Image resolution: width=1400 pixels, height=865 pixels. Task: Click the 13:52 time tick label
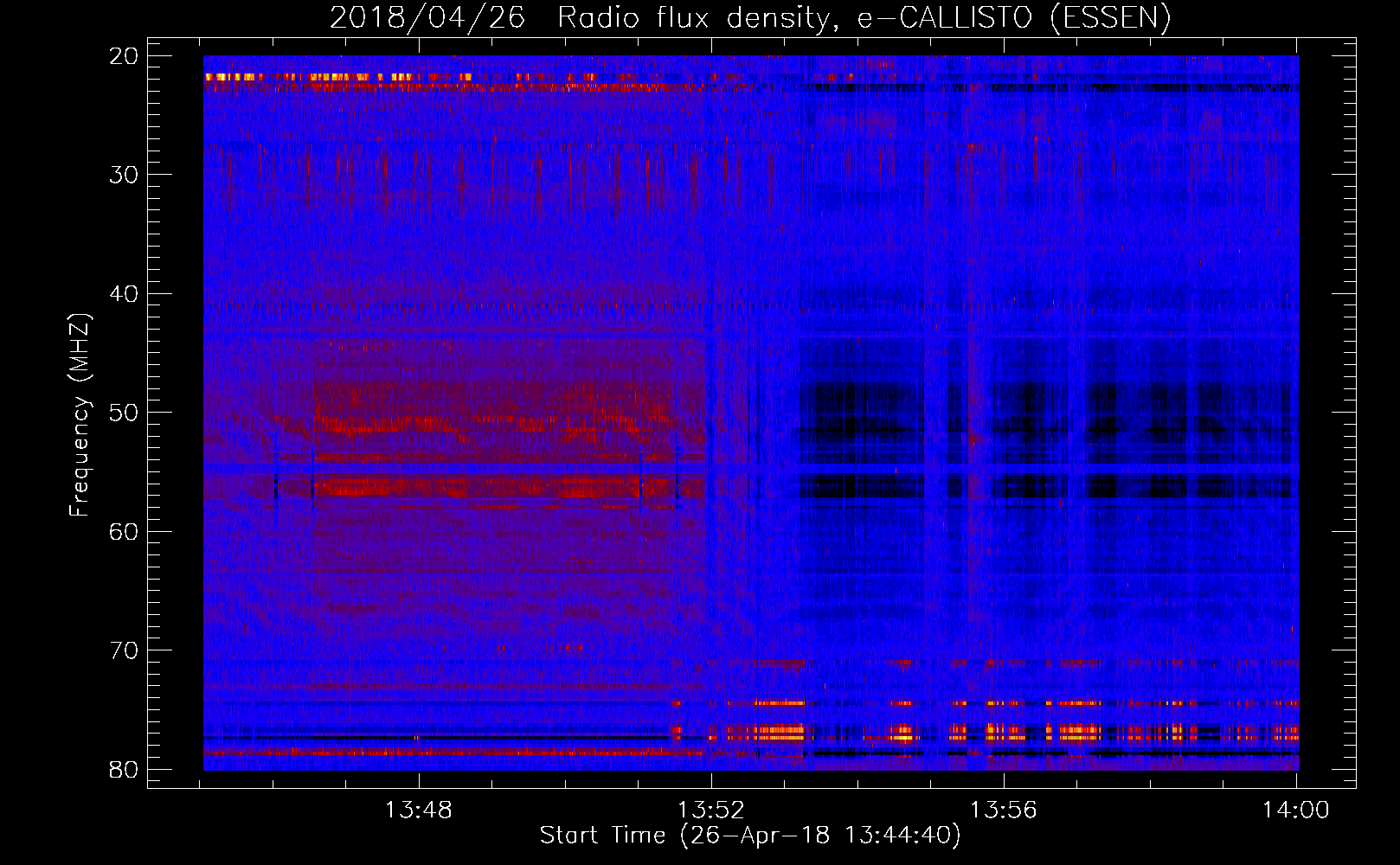pyautogui.click(x=711, y=810)
